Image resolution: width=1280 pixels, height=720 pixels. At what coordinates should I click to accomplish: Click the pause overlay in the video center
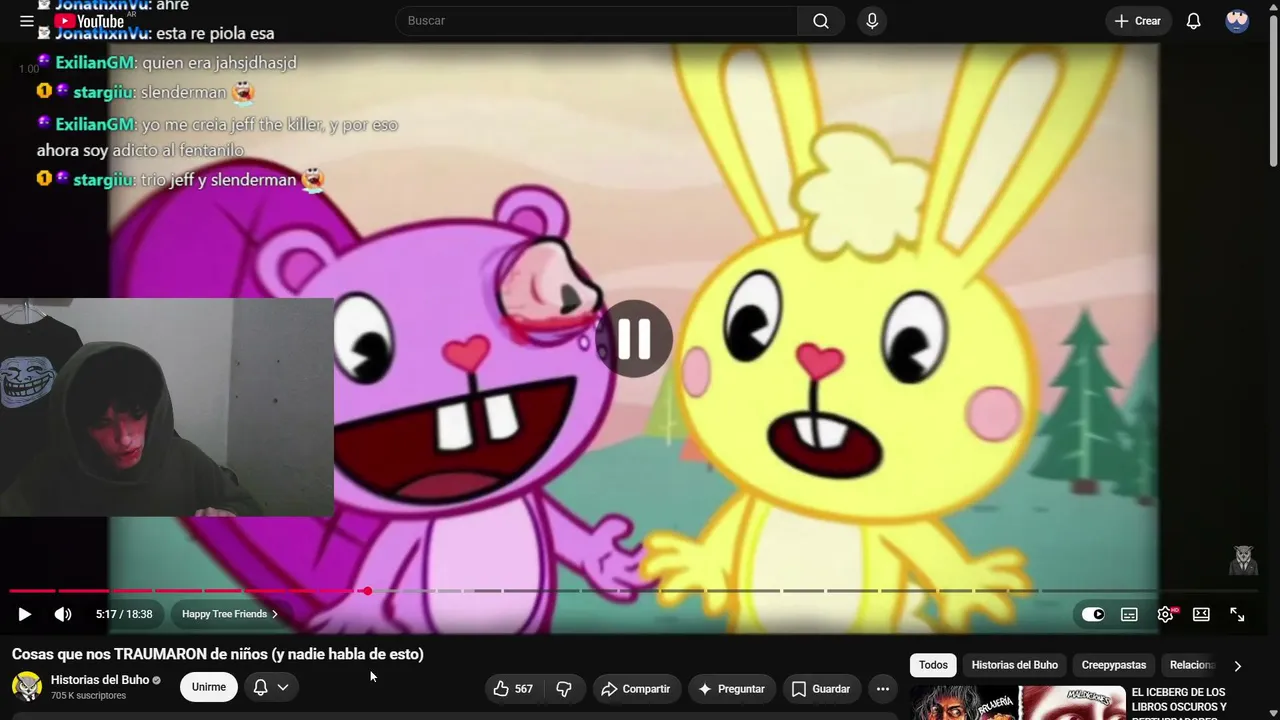634,339
